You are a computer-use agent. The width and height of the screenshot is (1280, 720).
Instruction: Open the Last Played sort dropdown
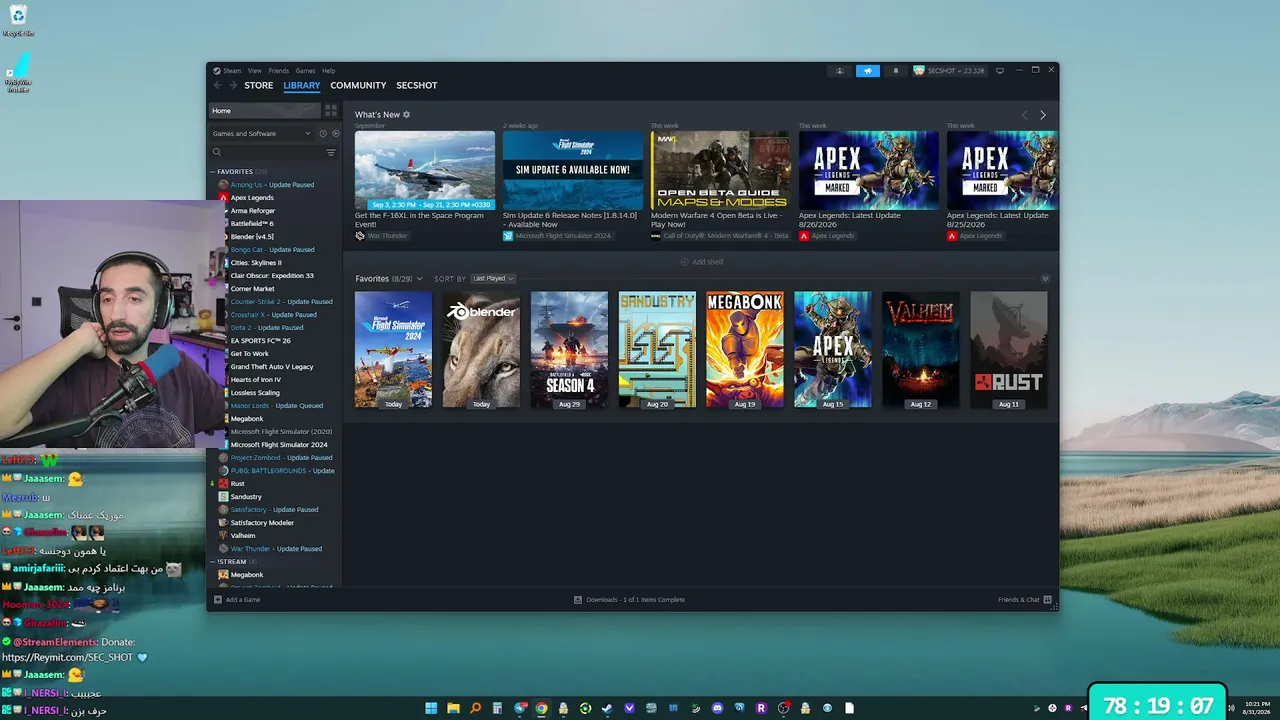[493, 279]
